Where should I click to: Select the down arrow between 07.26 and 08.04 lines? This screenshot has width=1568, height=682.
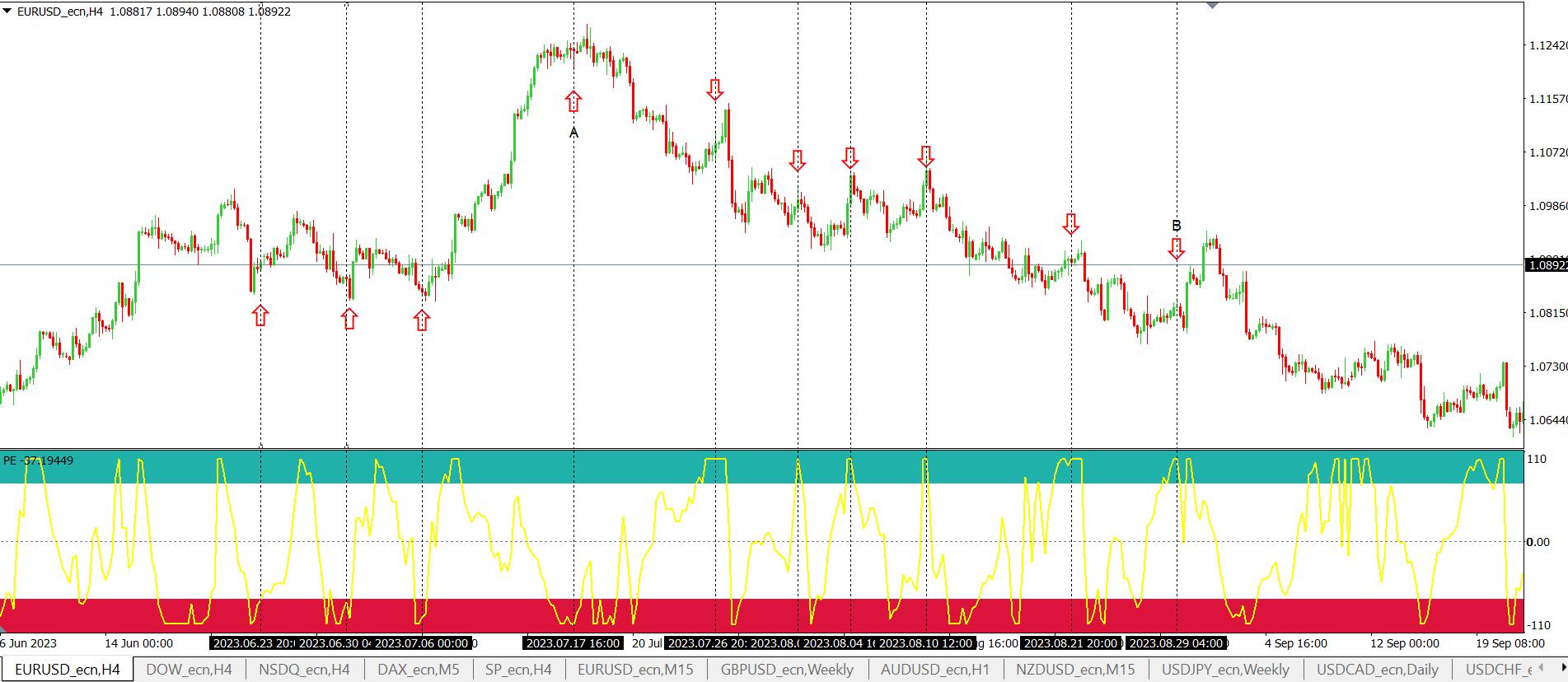(x=797, y=161)
